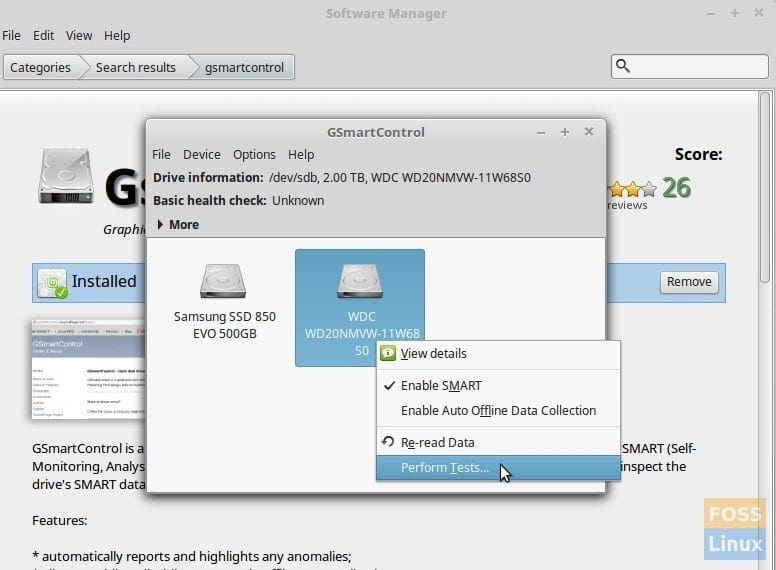
Task: Click the View details info icon
Action: [x=388, y=353]
